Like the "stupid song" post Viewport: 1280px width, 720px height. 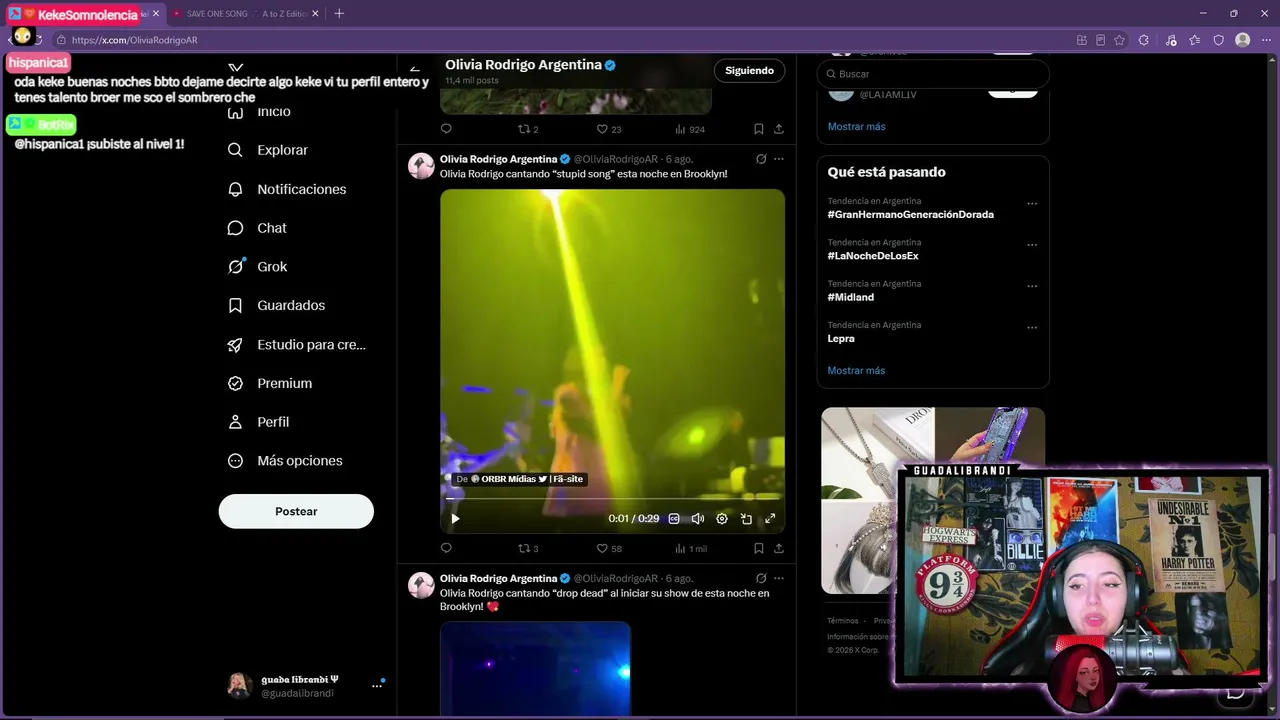[602, 548]
